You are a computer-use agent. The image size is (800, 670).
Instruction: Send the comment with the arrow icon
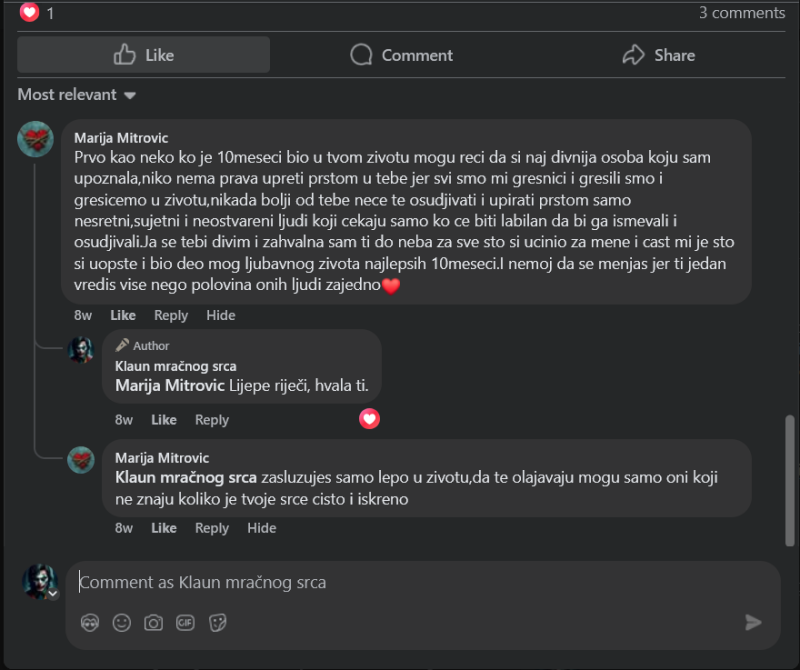(x=753, y=622)
